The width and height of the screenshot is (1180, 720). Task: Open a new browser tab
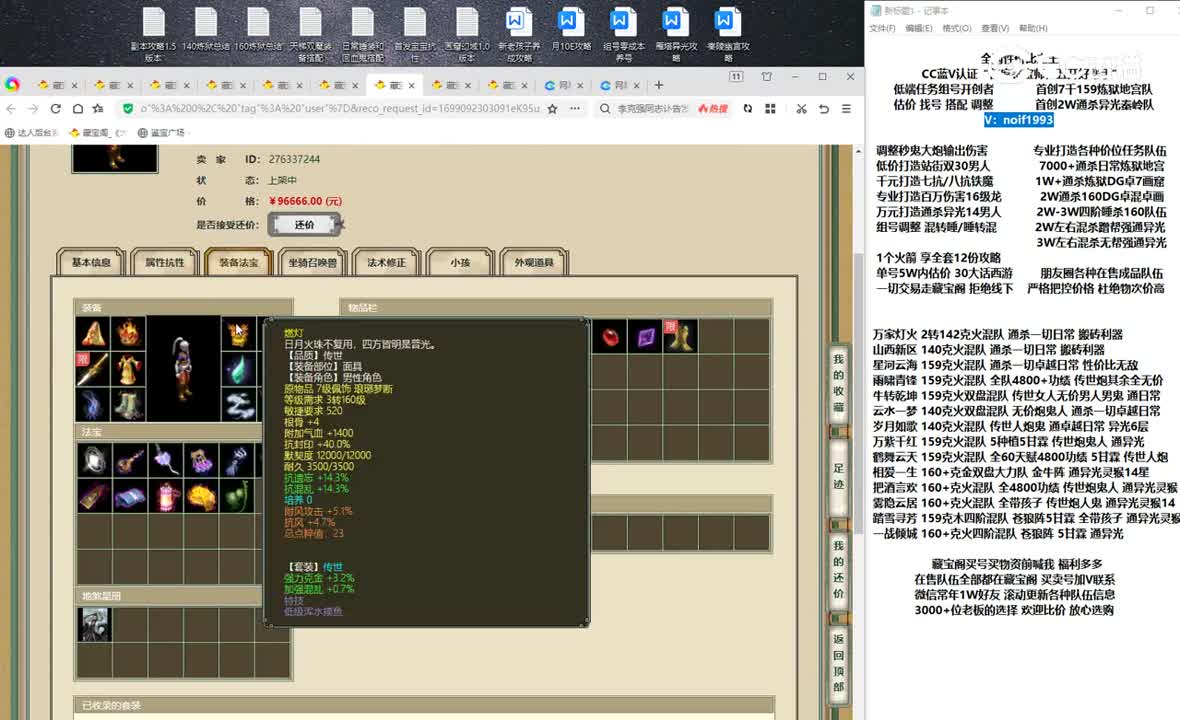[658, 85]
